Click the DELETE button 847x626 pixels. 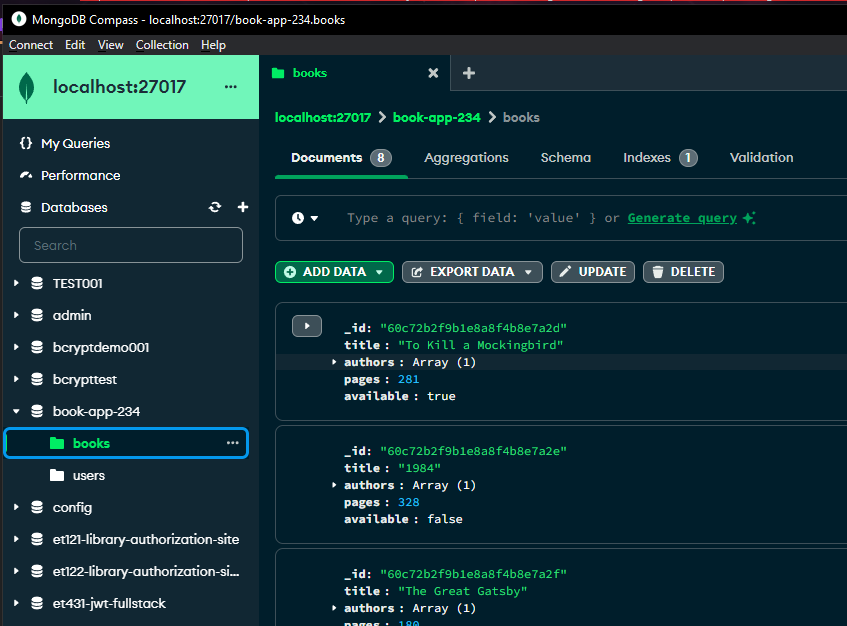click(x=683, y=272)
